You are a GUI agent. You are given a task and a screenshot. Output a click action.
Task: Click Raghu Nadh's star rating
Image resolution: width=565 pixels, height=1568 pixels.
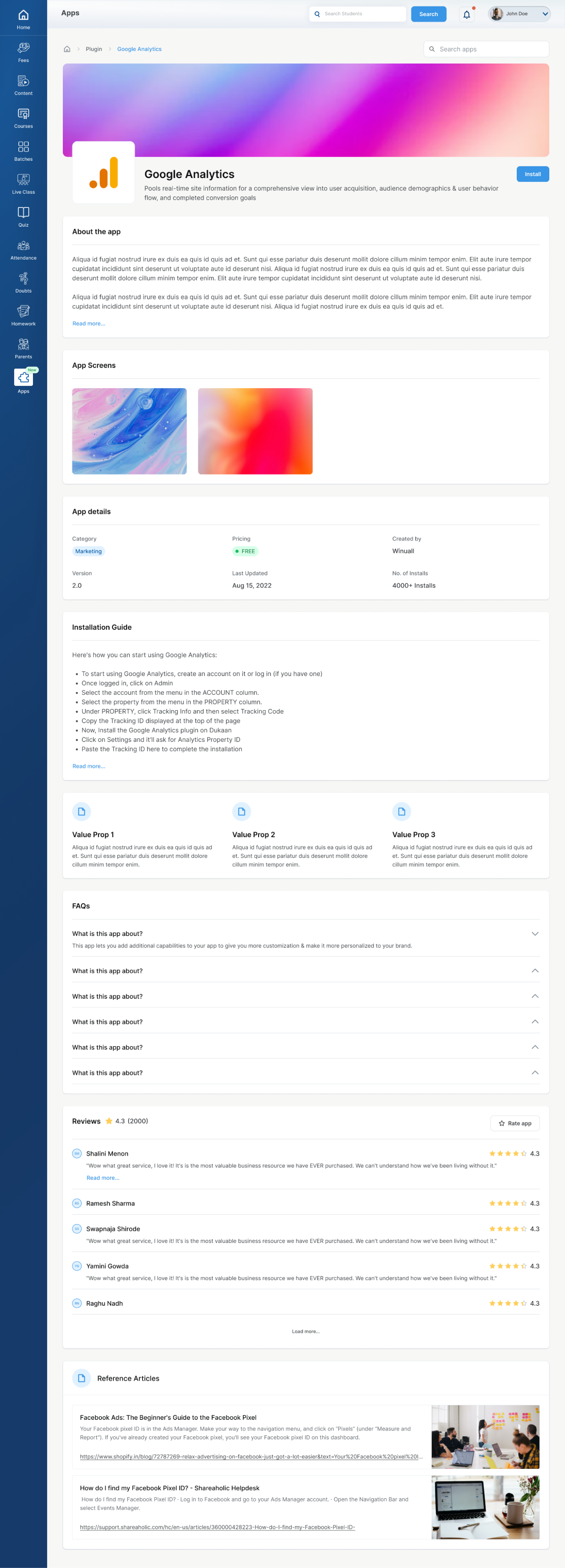[508, 1303]
